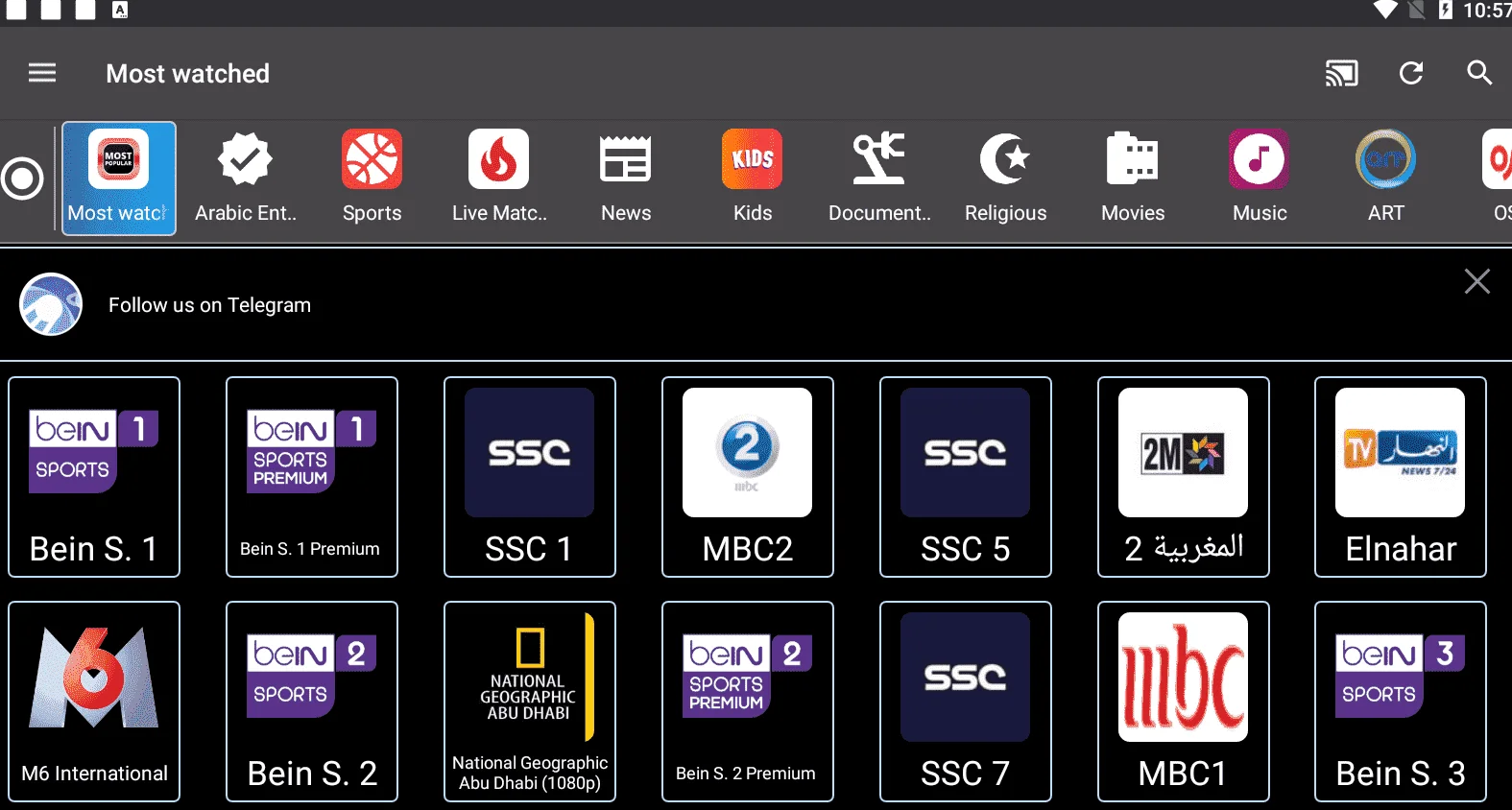This screenshot has height=810, width=1512.
Task: Open the MBC2 channel
Action: click(748, 477)
